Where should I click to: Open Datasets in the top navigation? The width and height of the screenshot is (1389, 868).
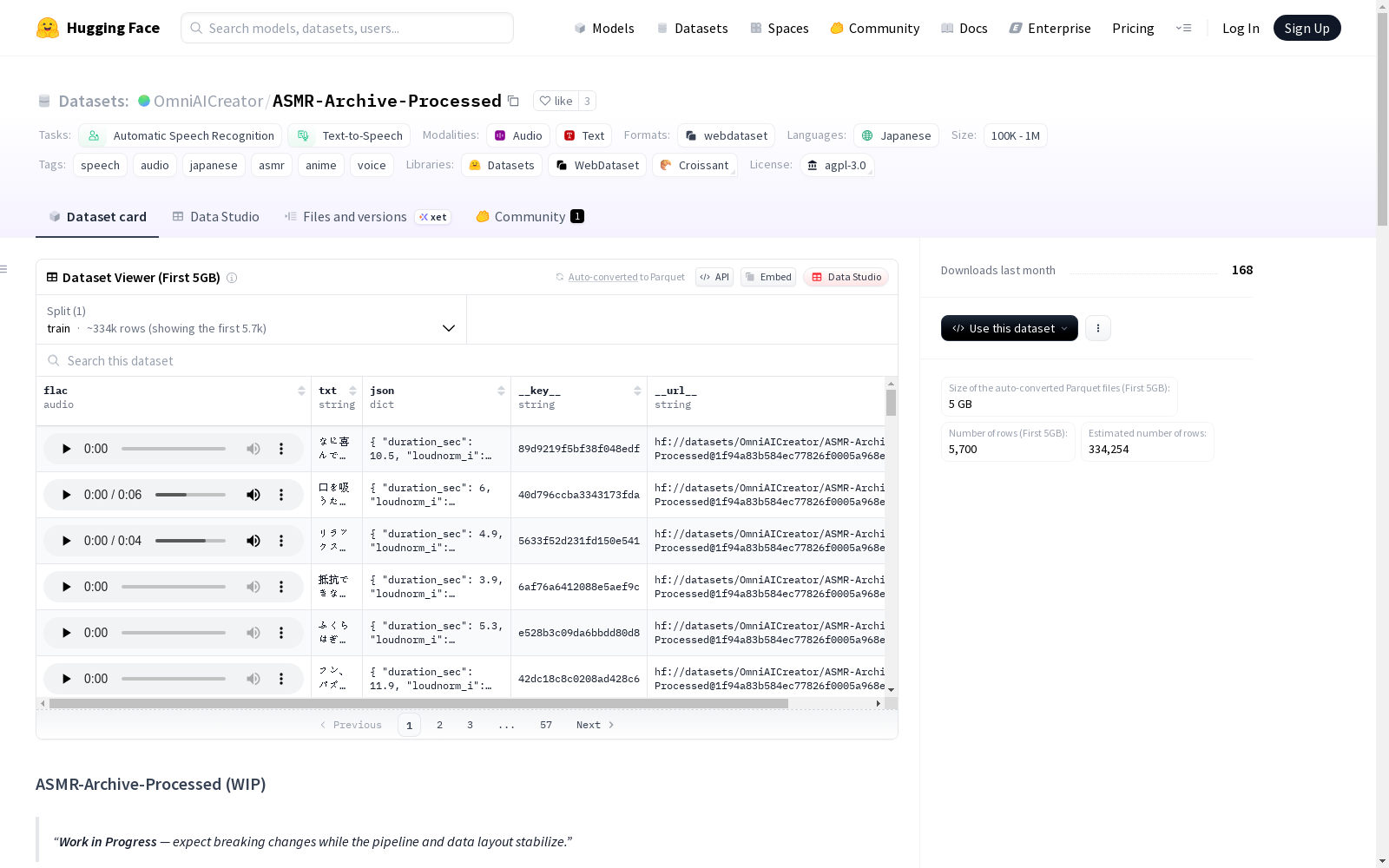coord(692,28)
